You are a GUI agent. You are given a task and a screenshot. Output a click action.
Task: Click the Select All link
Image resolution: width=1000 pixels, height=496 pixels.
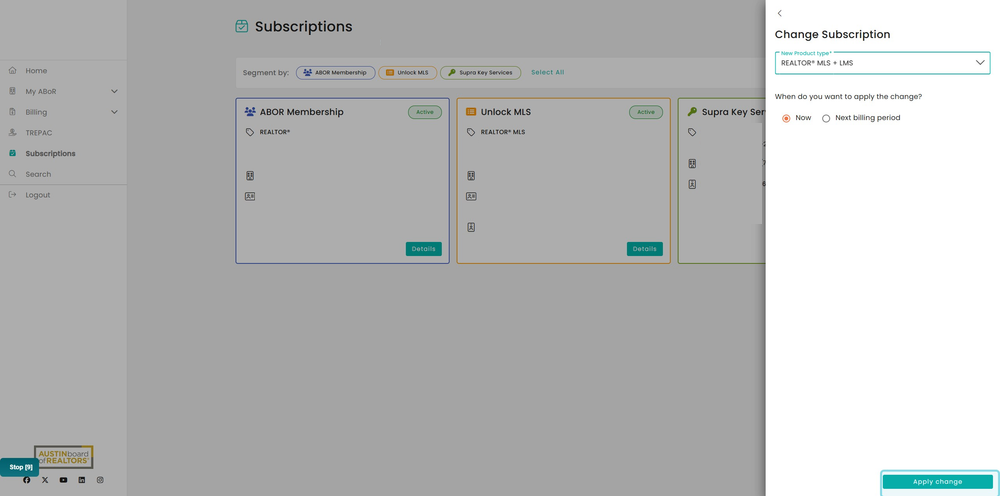pyautogui.click(x=548, y=73)
